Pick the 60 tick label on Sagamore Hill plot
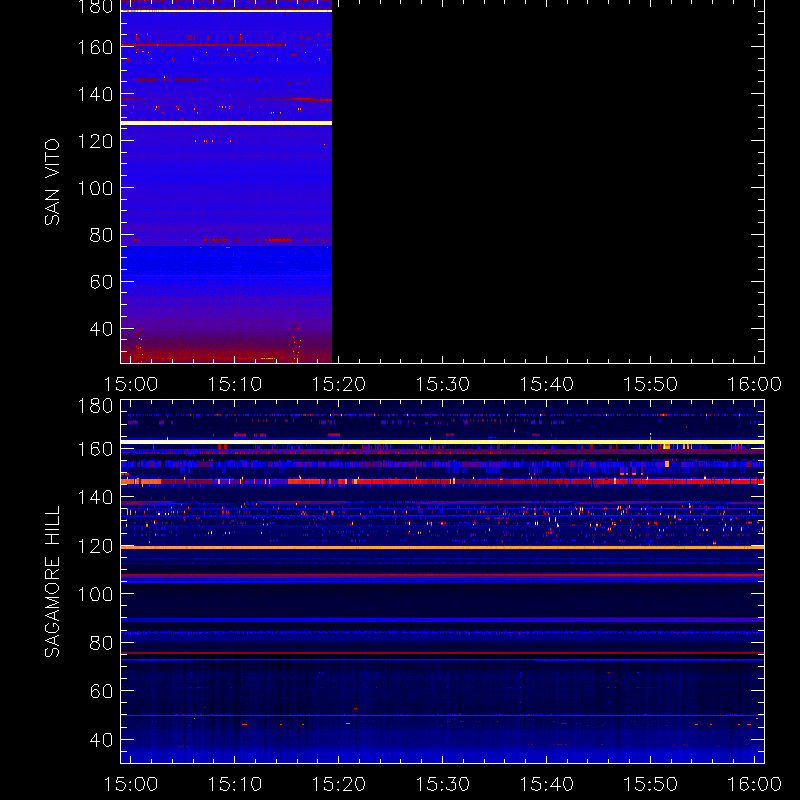 pyautogui.click(x=101, y=691)
